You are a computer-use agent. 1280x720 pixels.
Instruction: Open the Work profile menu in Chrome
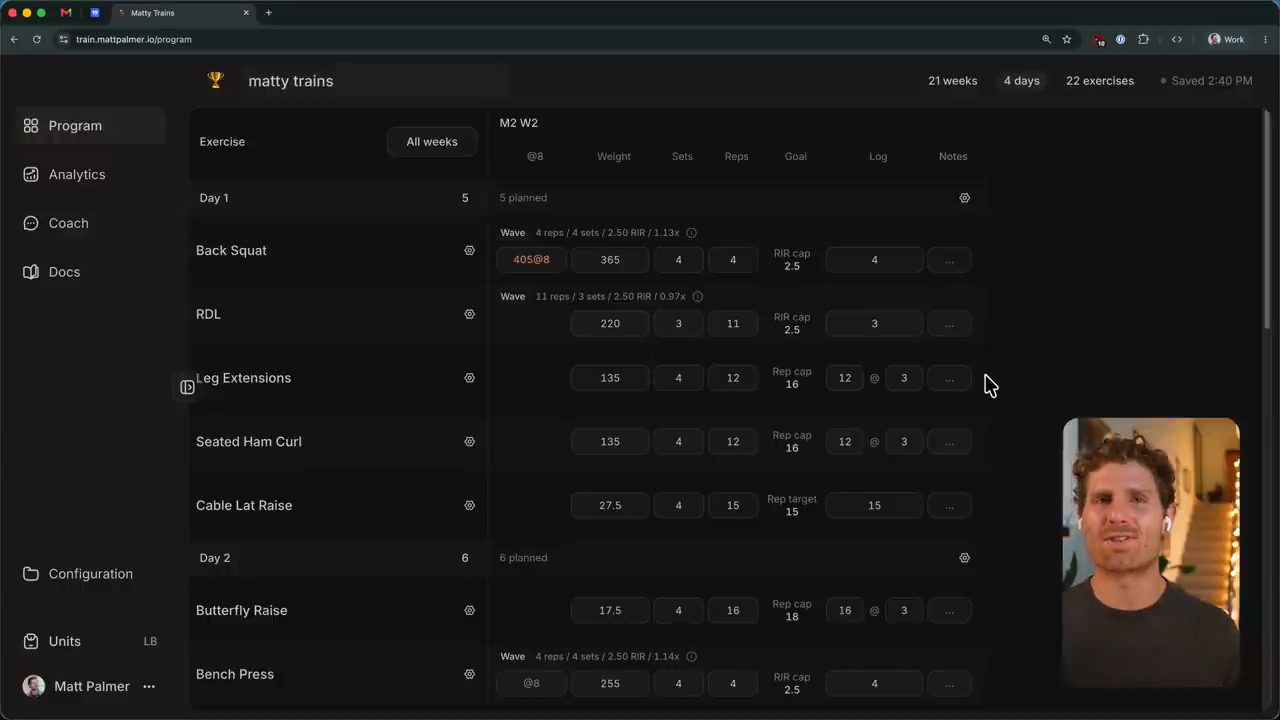click(1227, 39)
